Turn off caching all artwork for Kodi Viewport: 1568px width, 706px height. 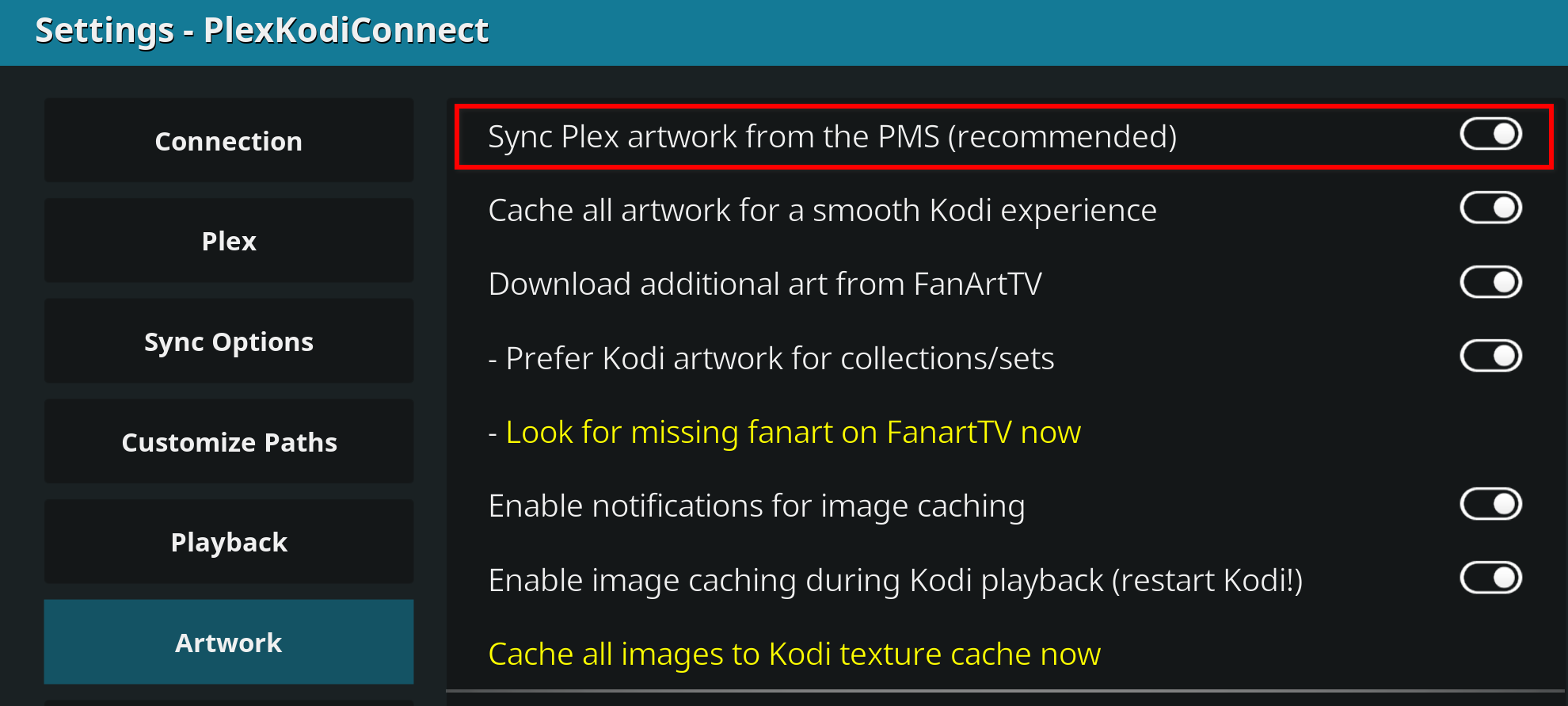point(1492,208)
